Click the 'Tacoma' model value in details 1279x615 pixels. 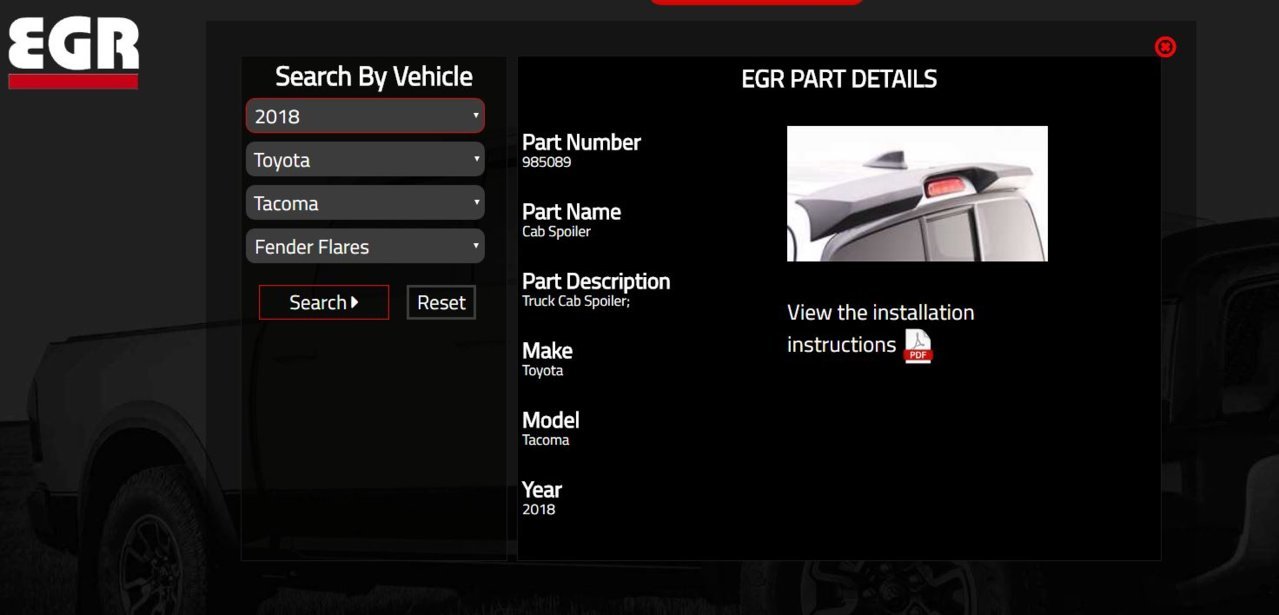546,440
